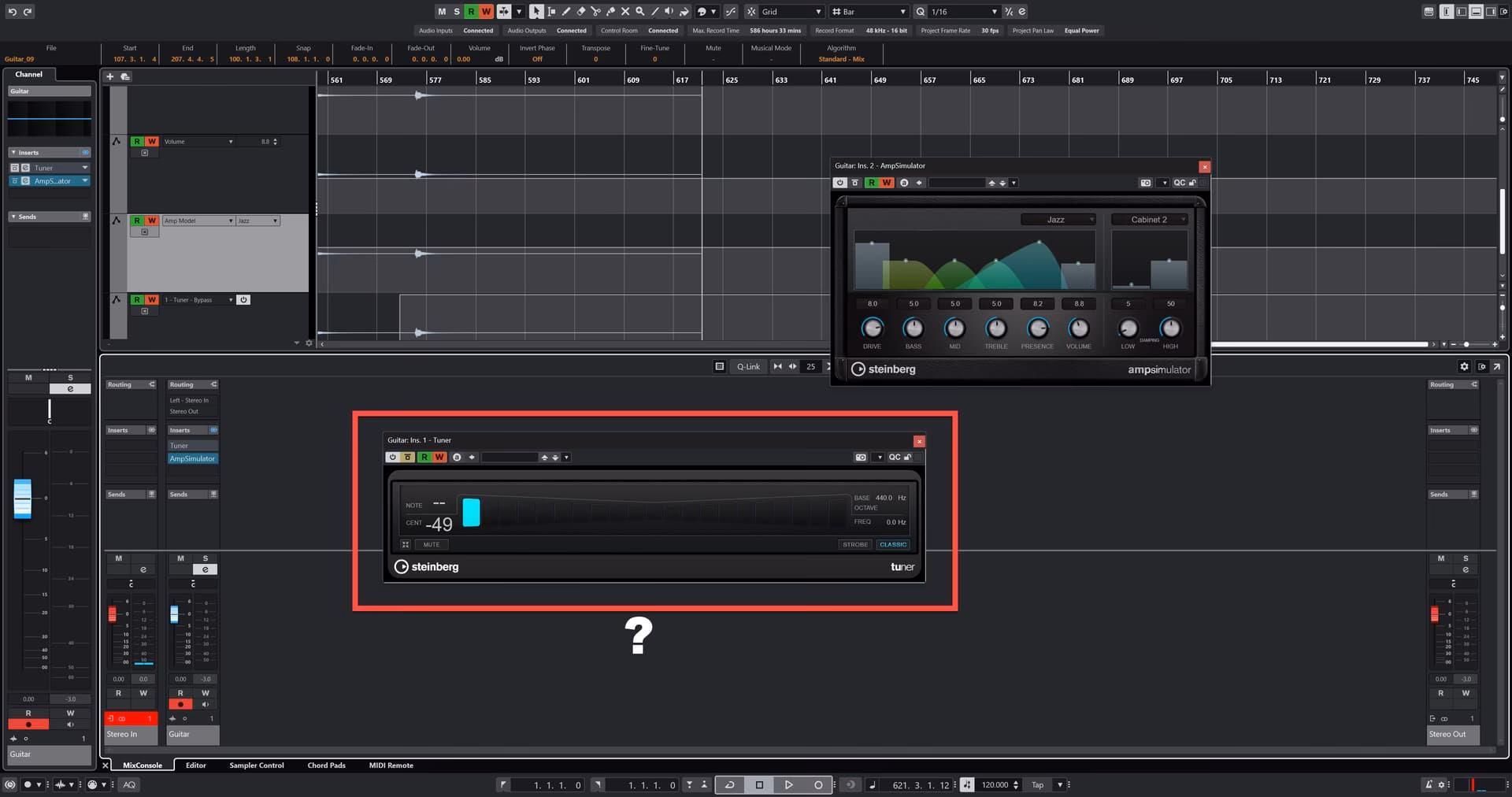Open the Amp Model dropdown set to Jazz

[x=1059, y=220]
